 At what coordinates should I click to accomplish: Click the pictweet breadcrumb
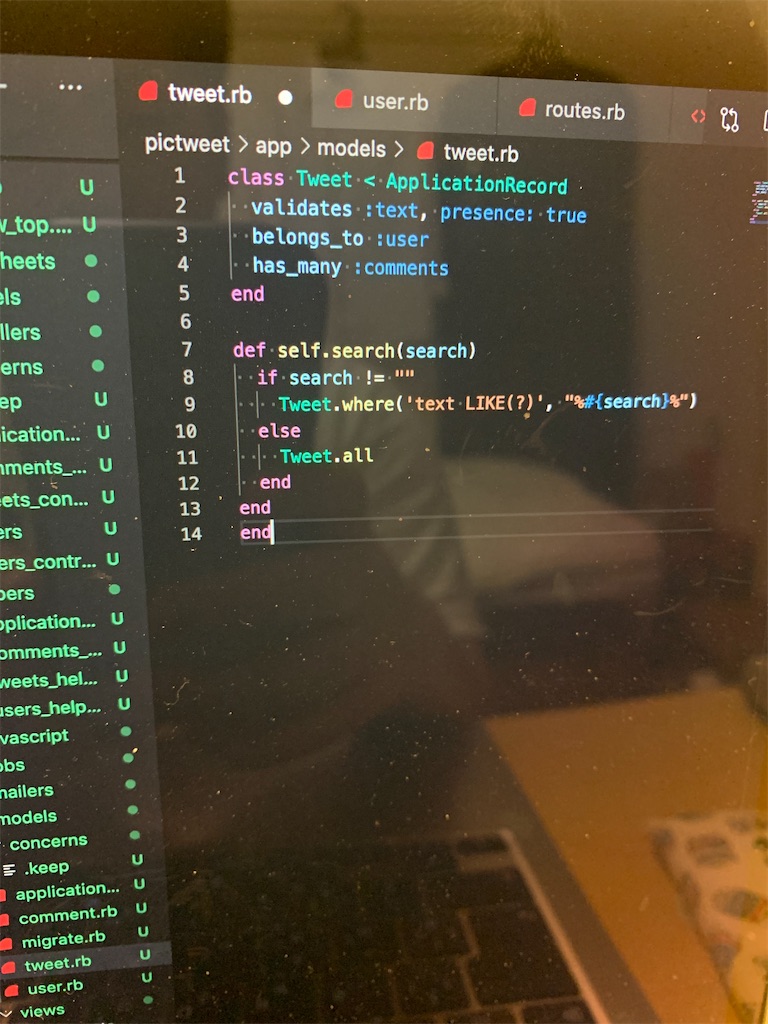[187, 143]
